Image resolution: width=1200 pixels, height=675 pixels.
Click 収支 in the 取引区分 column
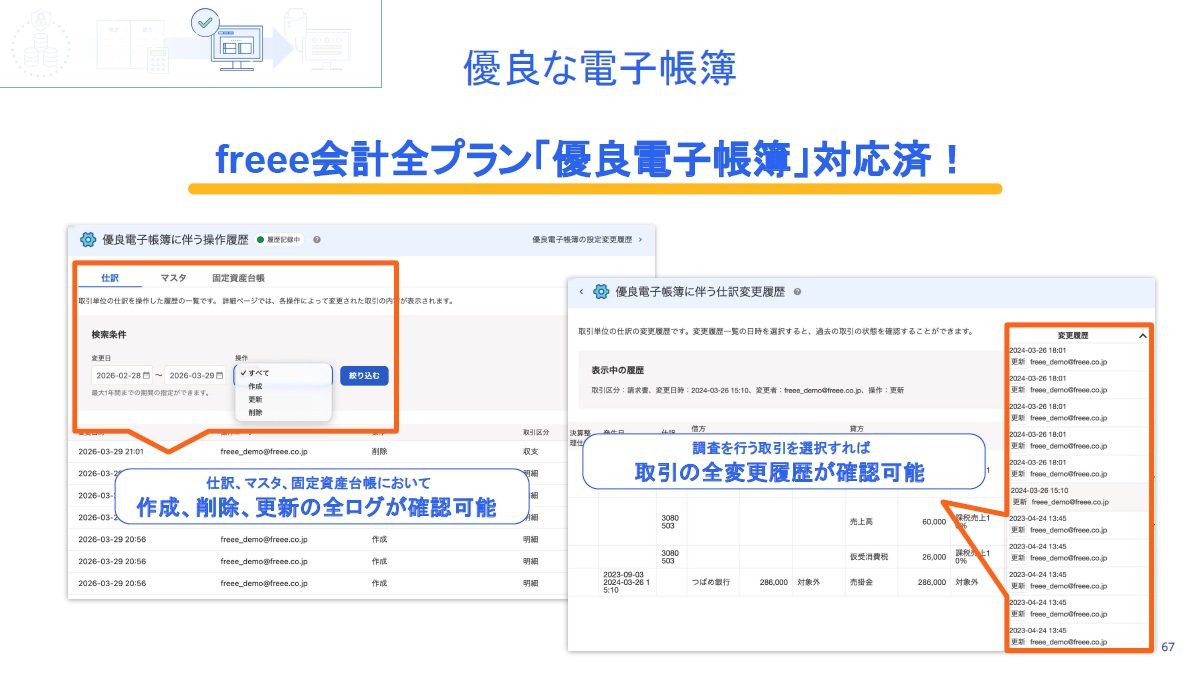(531, 451)
